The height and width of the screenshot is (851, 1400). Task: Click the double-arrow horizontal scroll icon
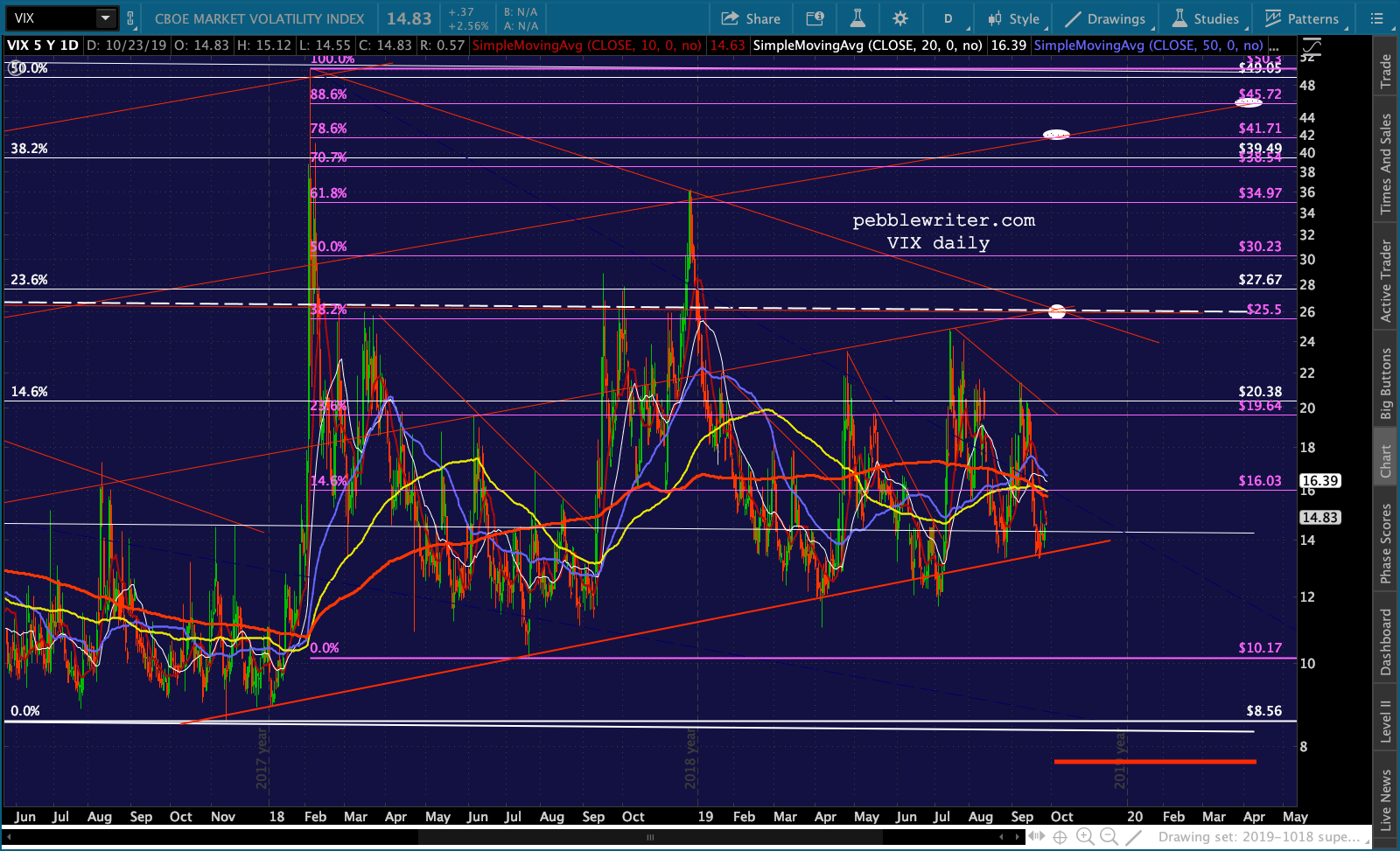click(1036, 837)
